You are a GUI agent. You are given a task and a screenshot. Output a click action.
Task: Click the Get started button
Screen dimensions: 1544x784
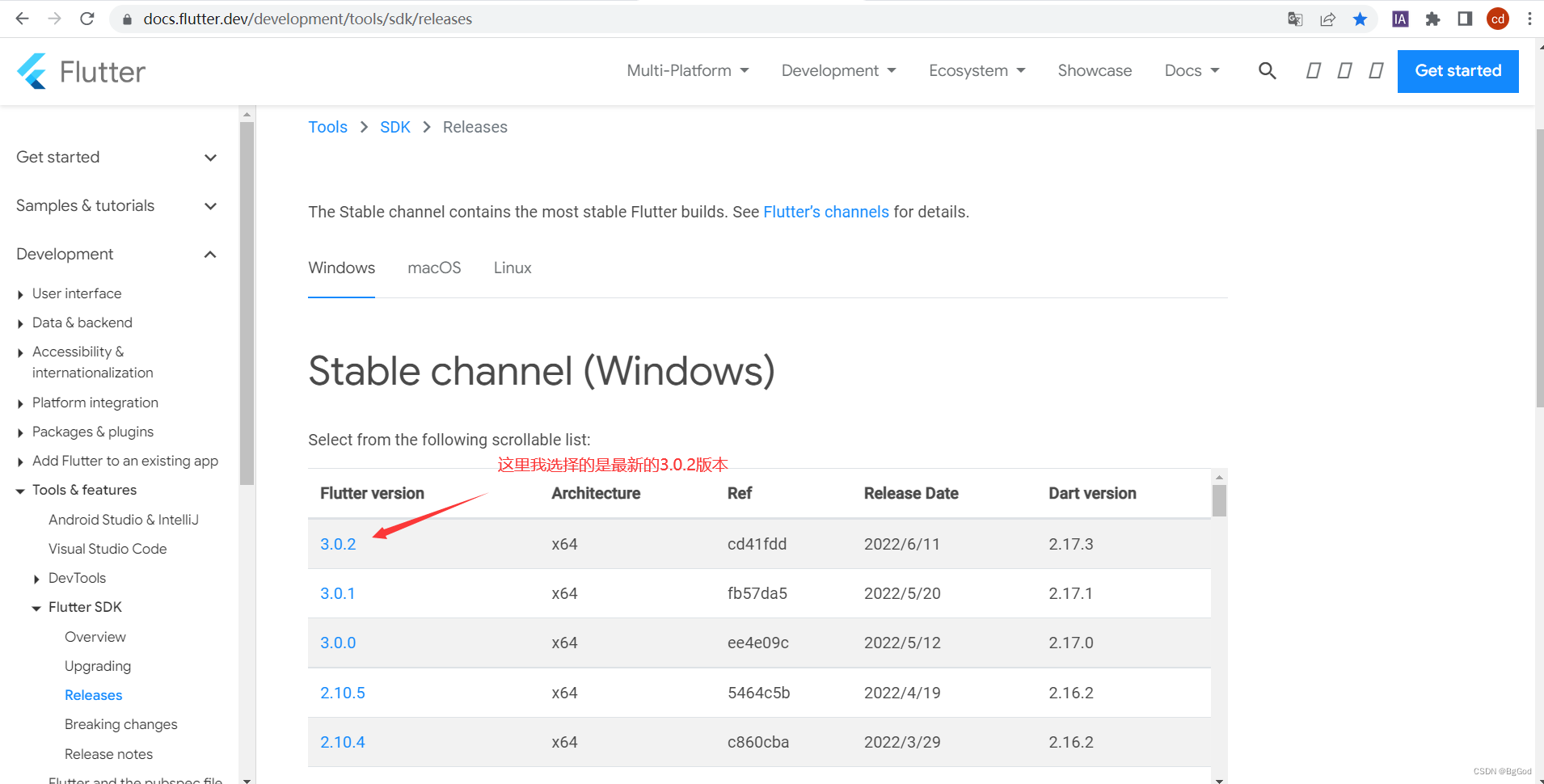1458,71
